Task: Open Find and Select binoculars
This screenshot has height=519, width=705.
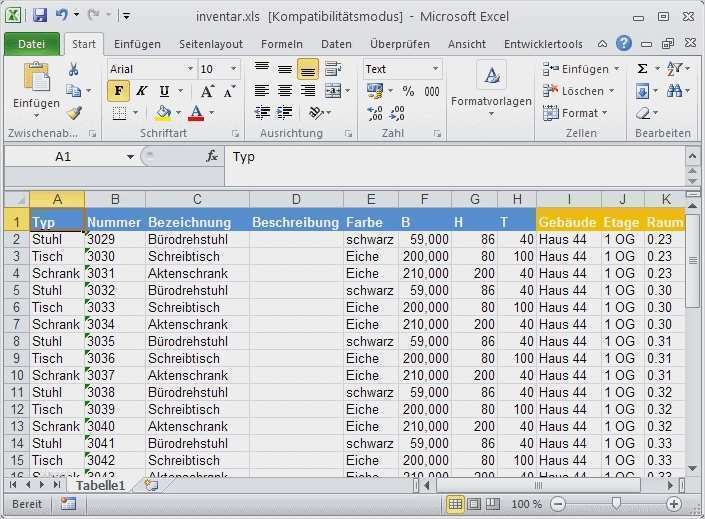Action: (x=674, y=91)
